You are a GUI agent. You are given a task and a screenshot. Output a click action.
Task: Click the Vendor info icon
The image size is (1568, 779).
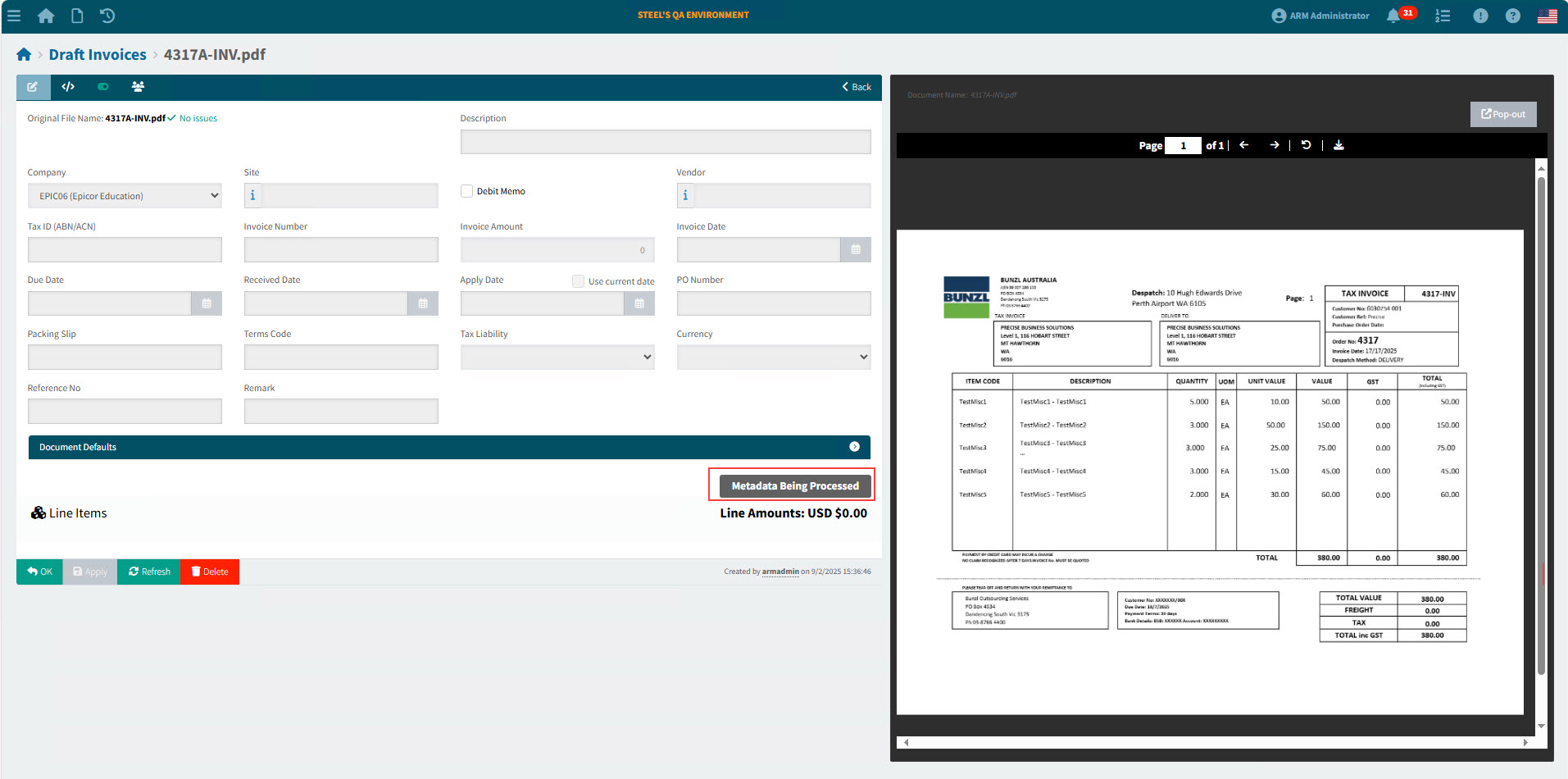click(685, 196)
